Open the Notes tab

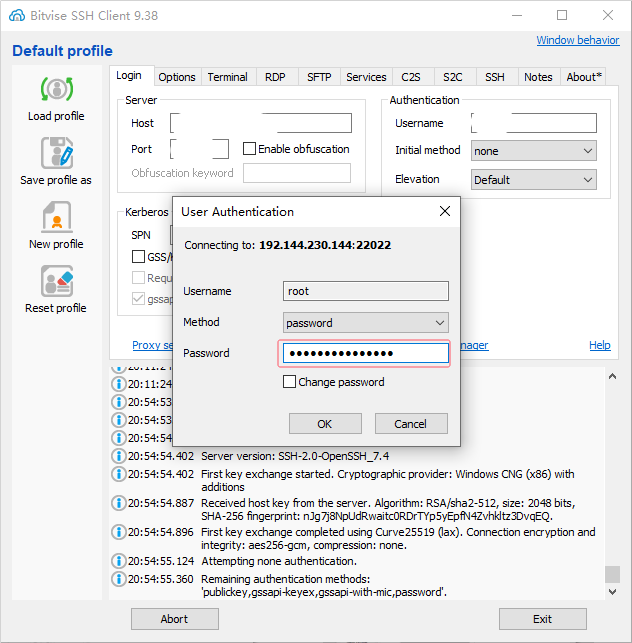538,77
